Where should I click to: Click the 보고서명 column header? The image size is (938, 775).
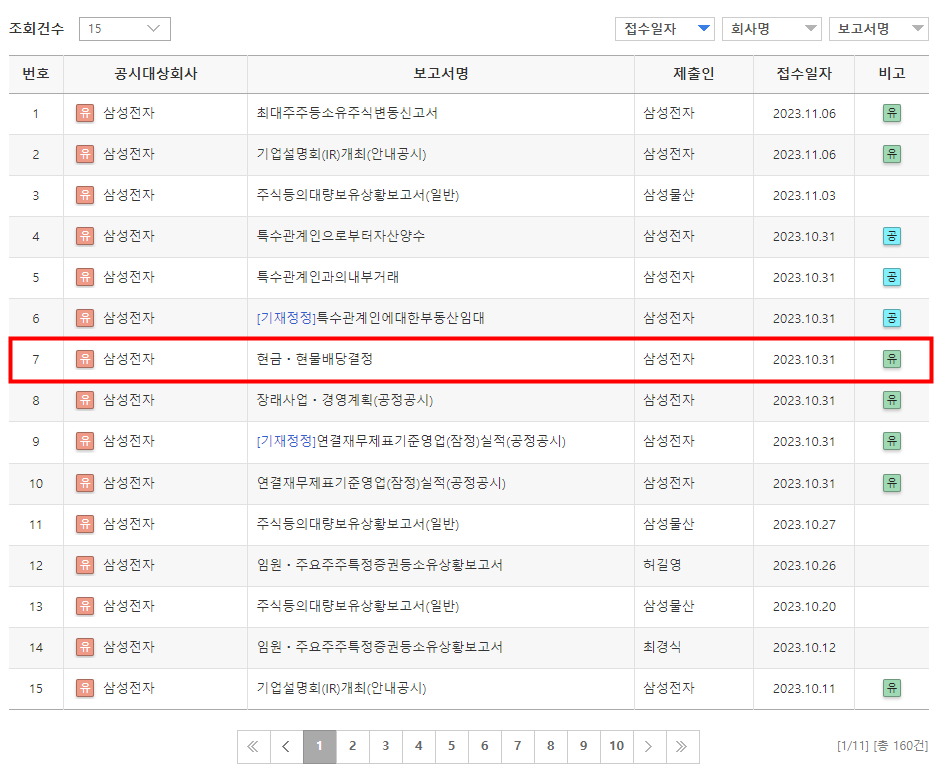441,74
